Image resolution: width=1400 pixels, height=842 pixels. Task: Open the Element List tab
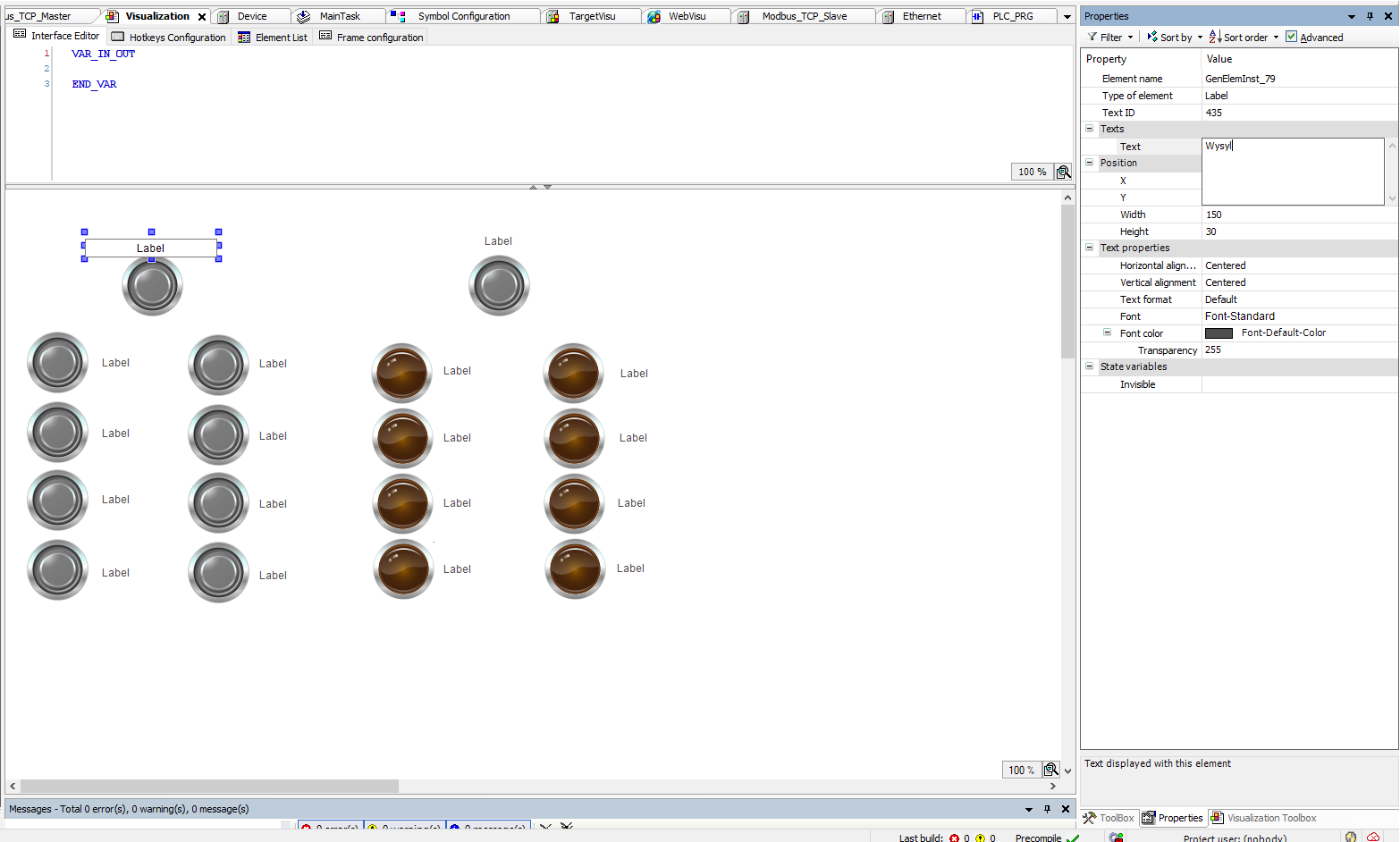click(273, 37)
